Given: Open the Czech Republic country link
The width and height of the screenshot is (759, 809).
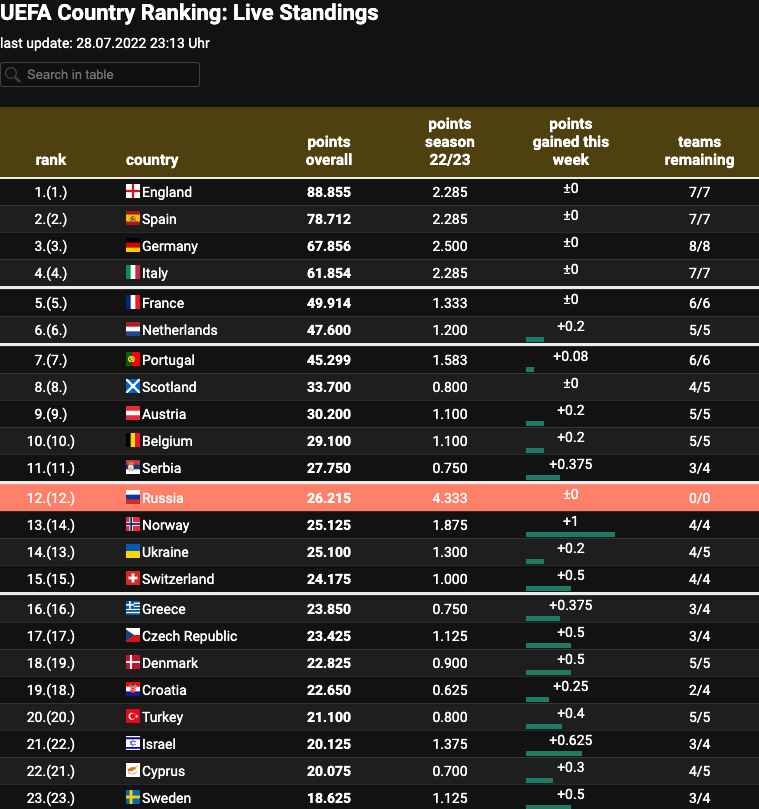Looking at the screenshot, I should pyautogui.click(x=189, y=636).
